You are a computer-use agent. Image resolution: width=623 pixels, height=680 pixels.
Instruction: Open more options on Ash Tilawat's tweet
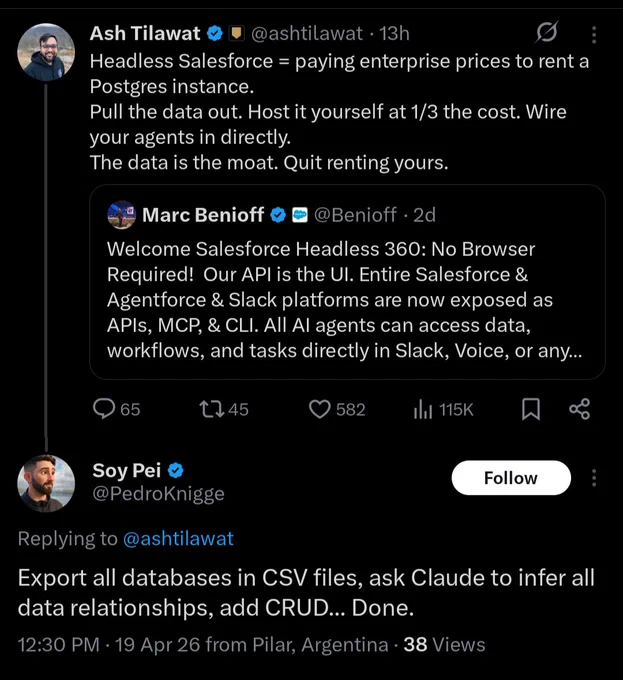(x=594, y=34)
